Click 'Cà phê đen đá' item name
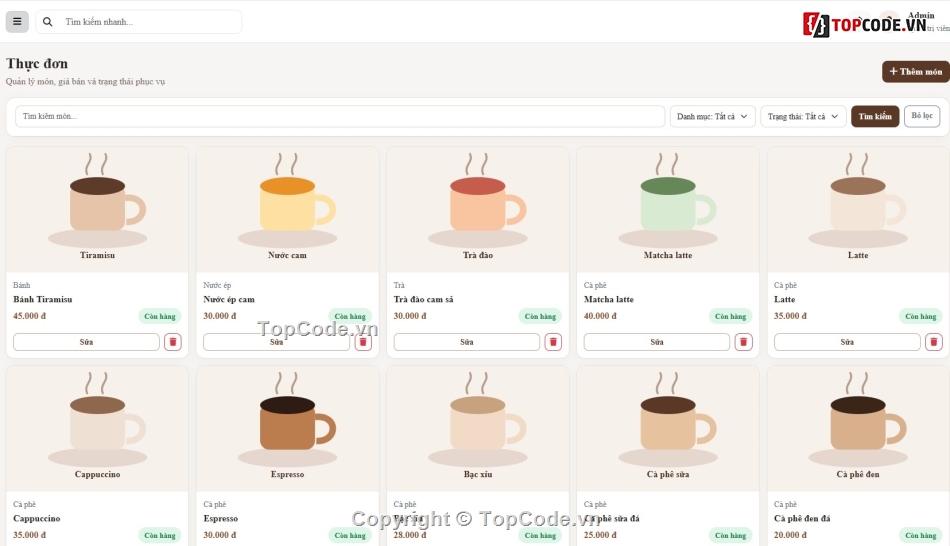Viewport: 950px width, 546px height. [x=802, y=519]
